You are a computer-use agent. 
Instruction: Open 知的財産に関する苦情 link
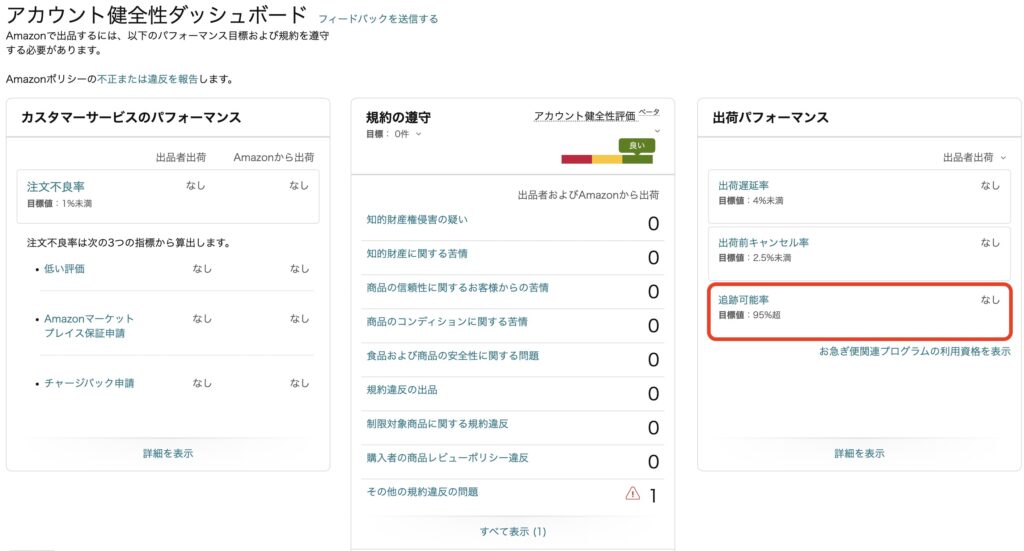click(417, 253)
